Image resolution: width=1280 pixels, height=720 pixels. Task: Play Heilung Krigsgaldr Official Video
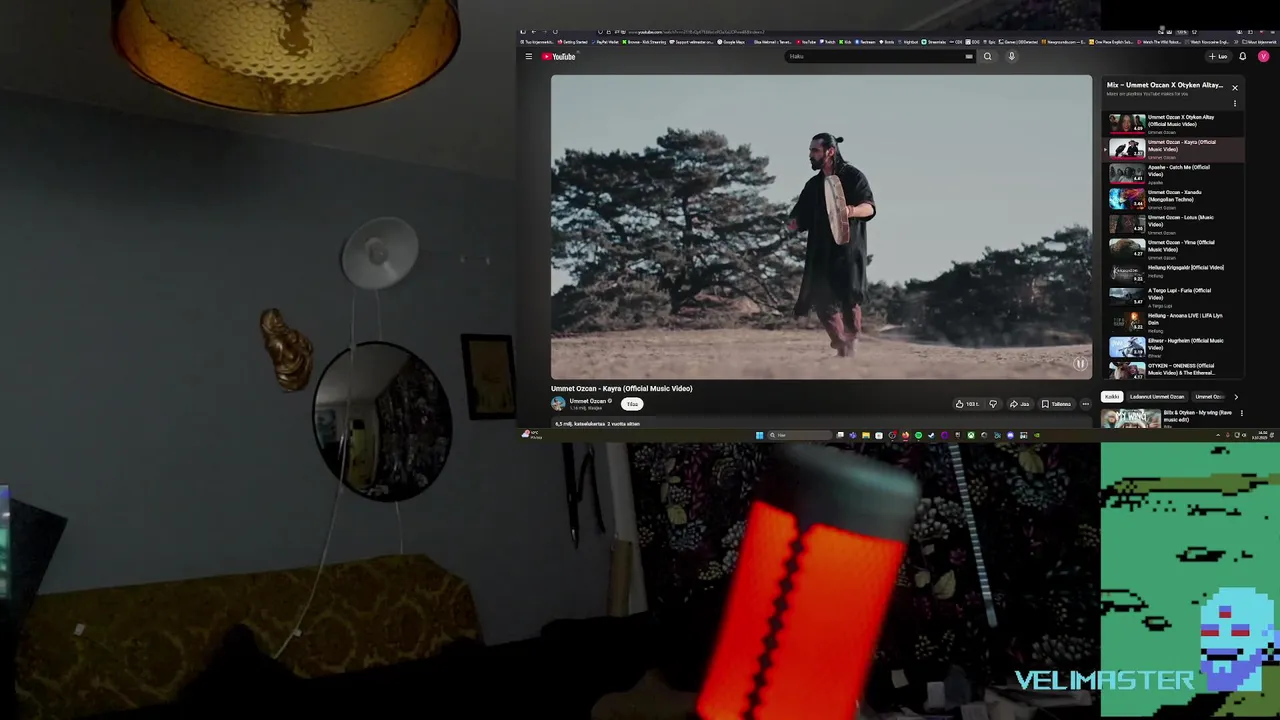(x=1174, y=272)
